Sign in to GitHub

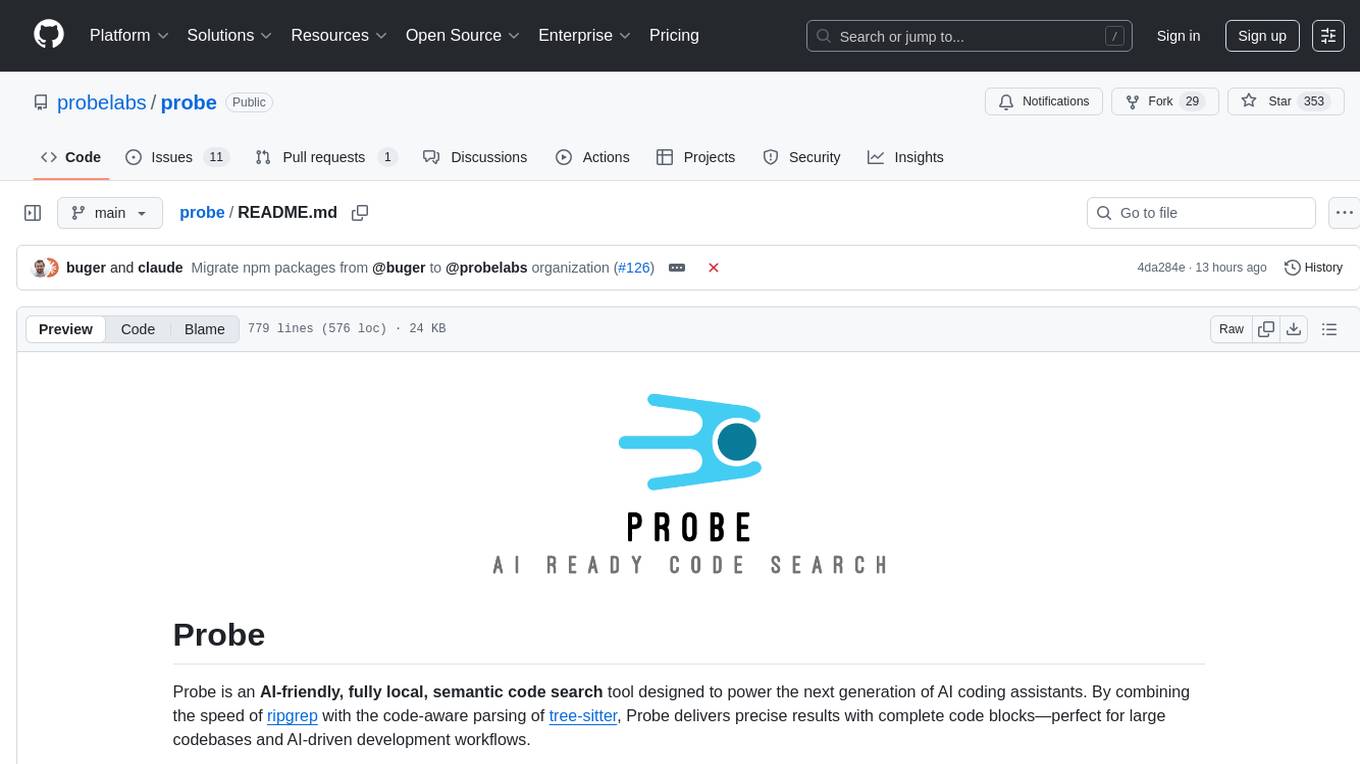tap(1178, 36)
